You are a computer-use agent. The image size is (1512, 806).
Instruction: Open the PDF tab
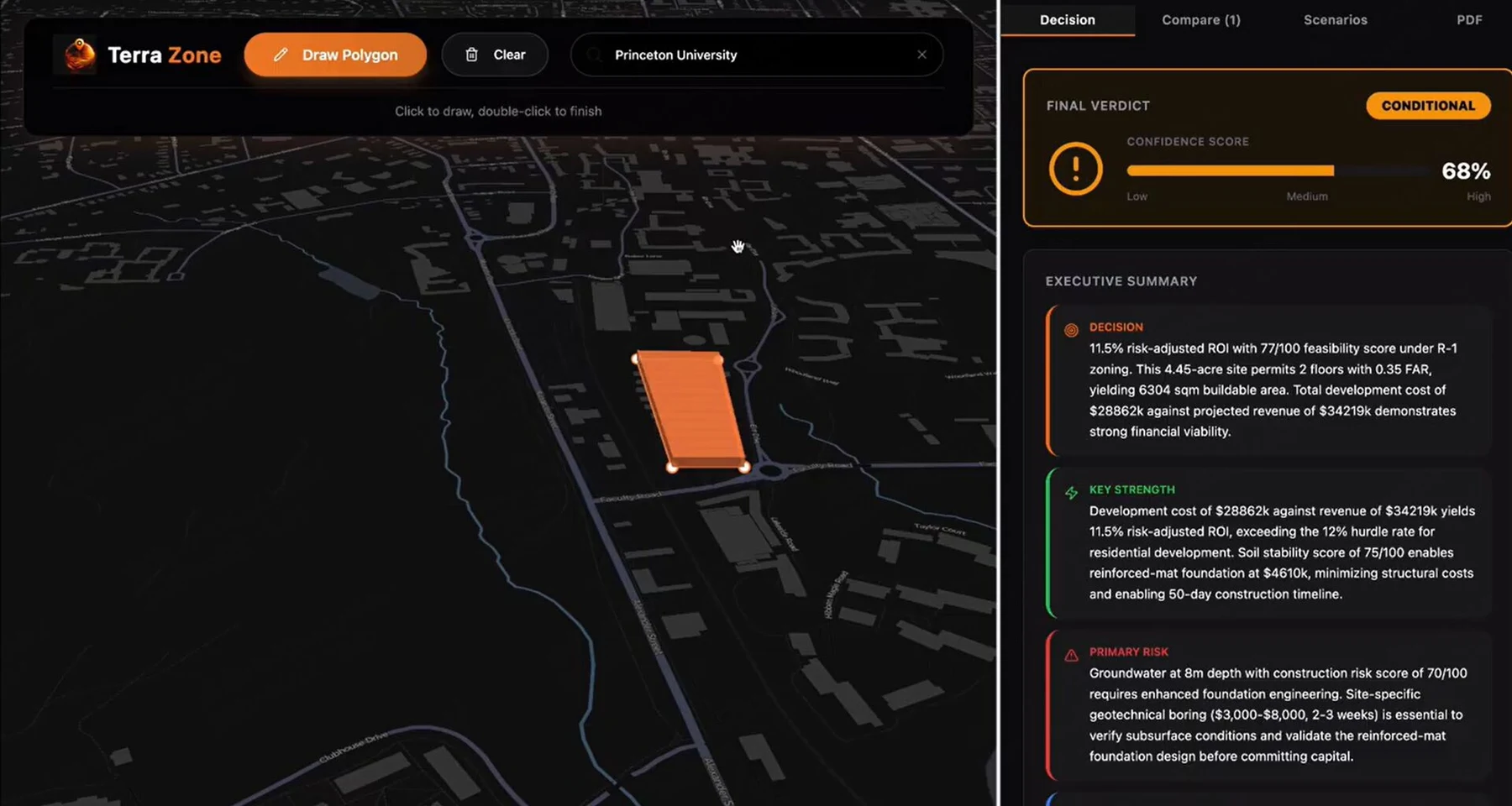[1468, 19]
